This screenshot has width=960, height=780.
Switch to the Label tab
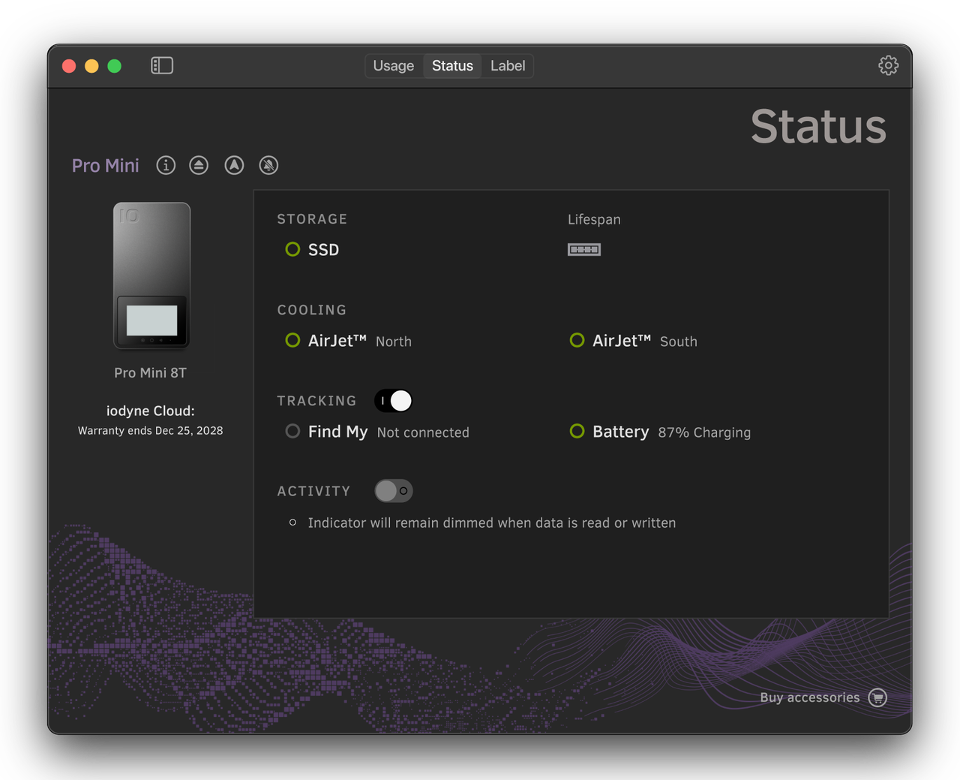(x=507, y=66)
